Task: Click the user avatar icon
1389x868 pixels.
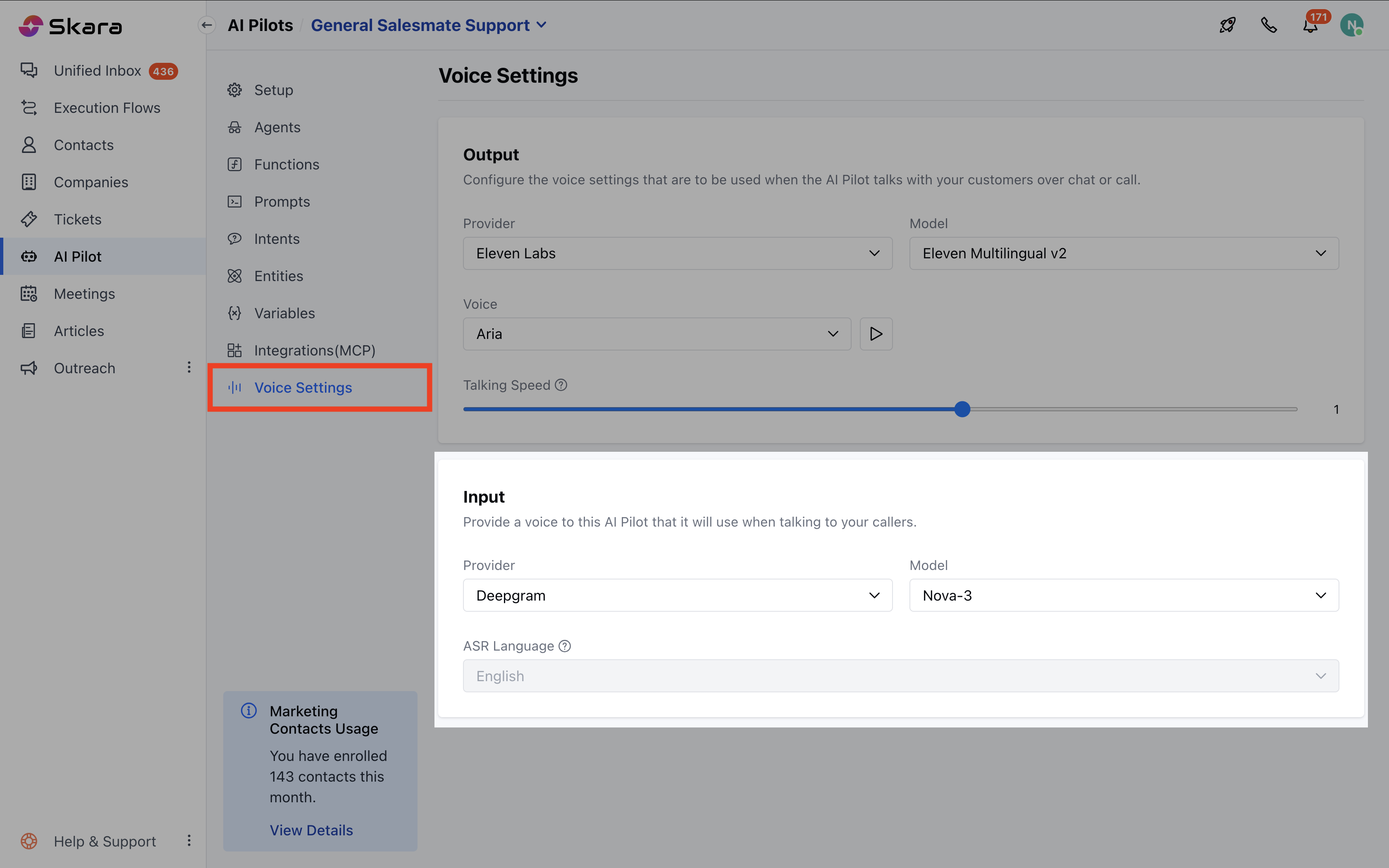Action: pyautogui.click(x=1351, y=25)
